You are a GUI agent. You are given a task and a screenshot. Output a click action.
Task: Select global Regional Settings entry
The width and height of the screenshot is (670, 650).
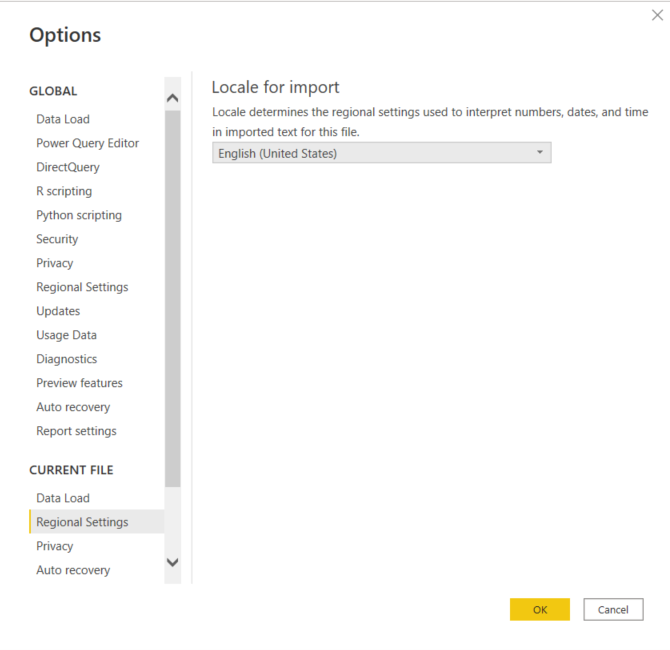point(82,287)
